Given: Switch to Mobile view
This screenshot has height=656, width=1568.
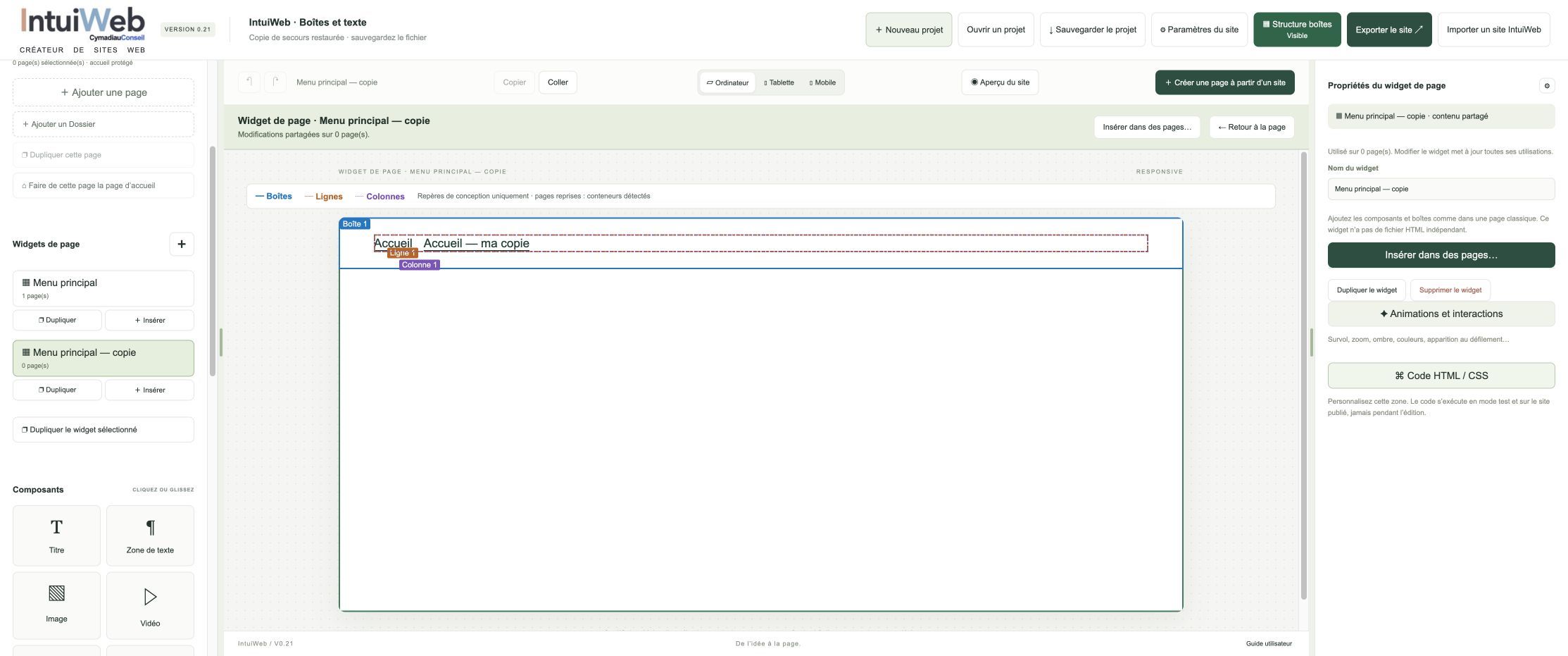Looking at the screenshot, I should (x=822, y=82).
